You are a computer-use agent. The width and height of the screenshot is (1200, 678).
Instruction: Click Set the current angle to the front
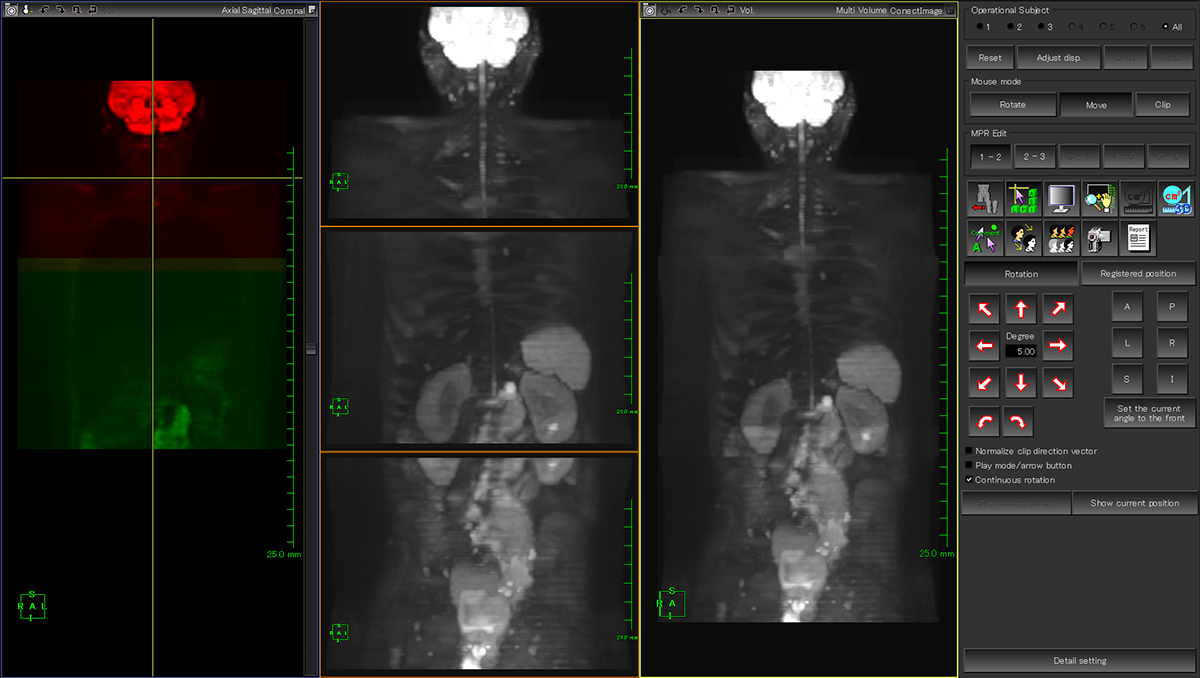1149,413
